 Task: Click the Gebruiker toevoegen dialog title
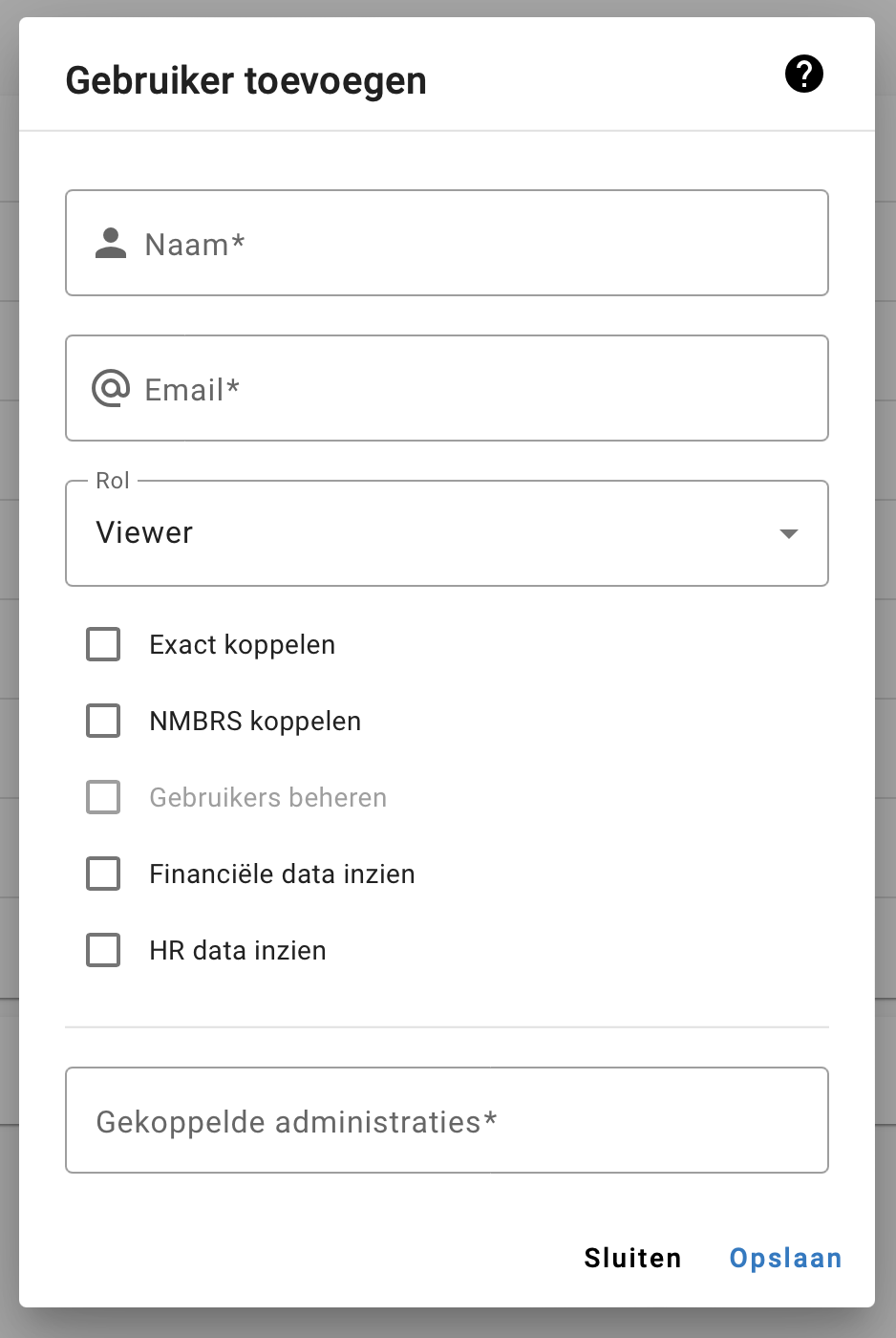245,80
